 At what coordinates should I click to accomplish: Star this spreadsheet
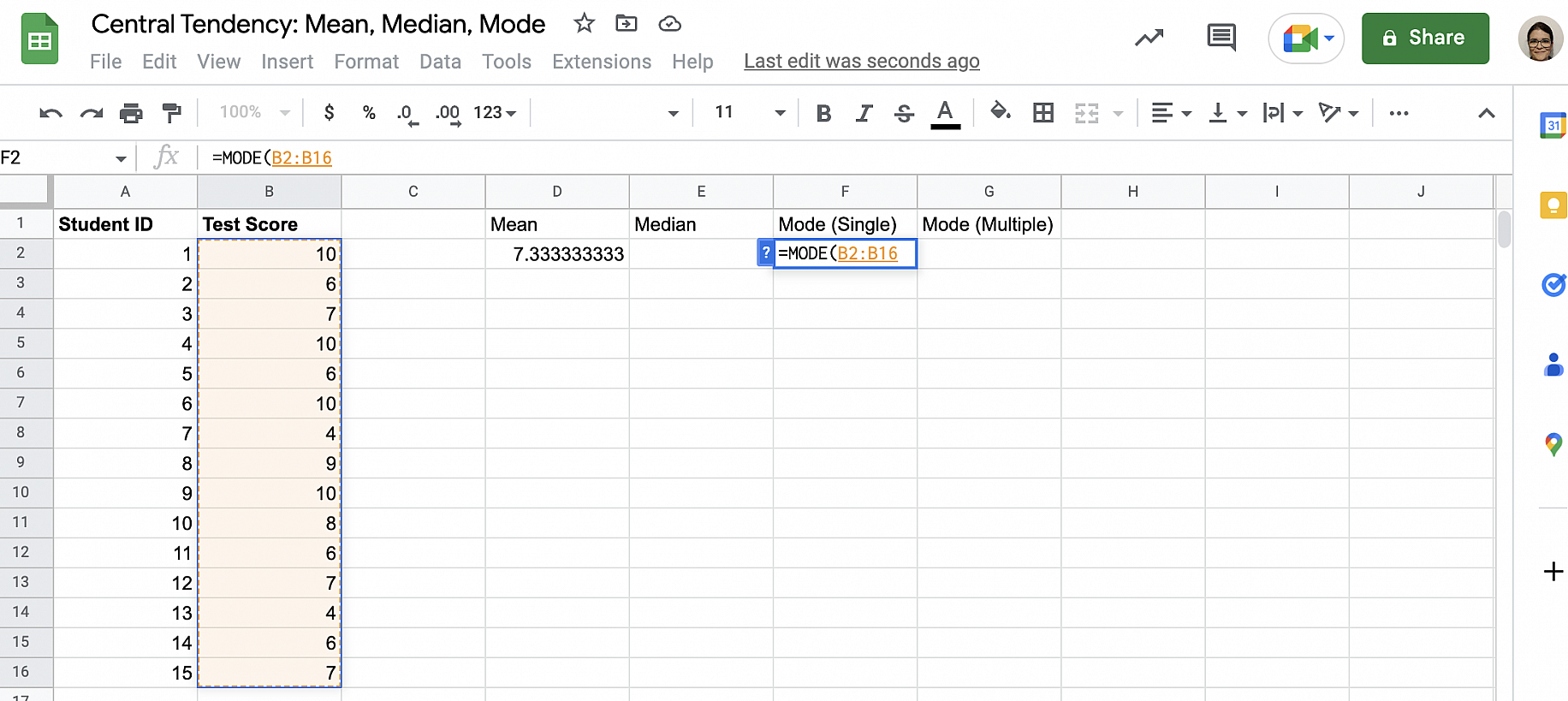[584, 23]
